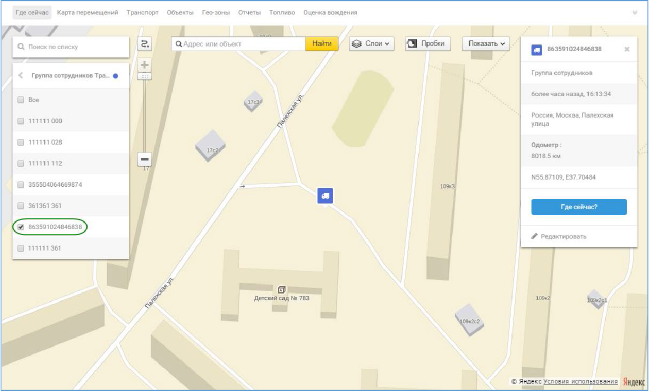This screenshot has width=649, height=391.
Task: Click the list search field
Action: [x=71, y=47]
